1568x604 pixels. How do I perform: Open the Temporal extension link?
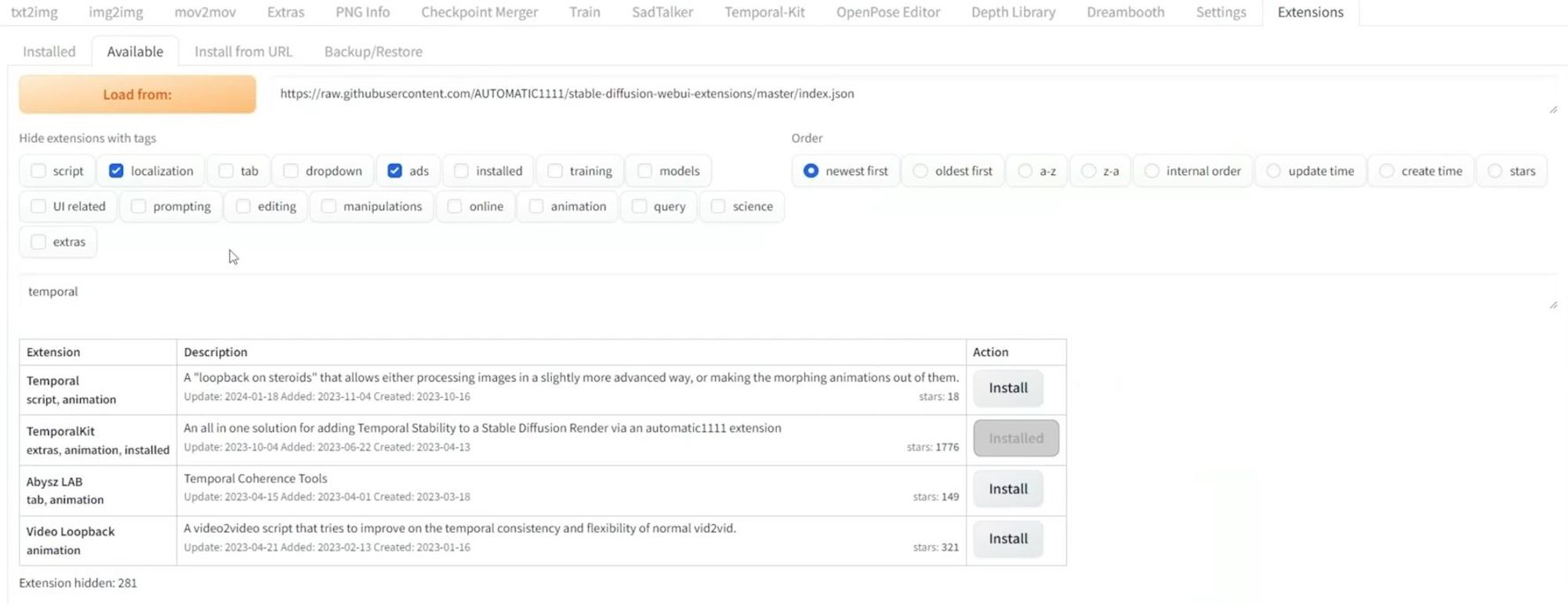pyautogui.click(x=53, y=381)
